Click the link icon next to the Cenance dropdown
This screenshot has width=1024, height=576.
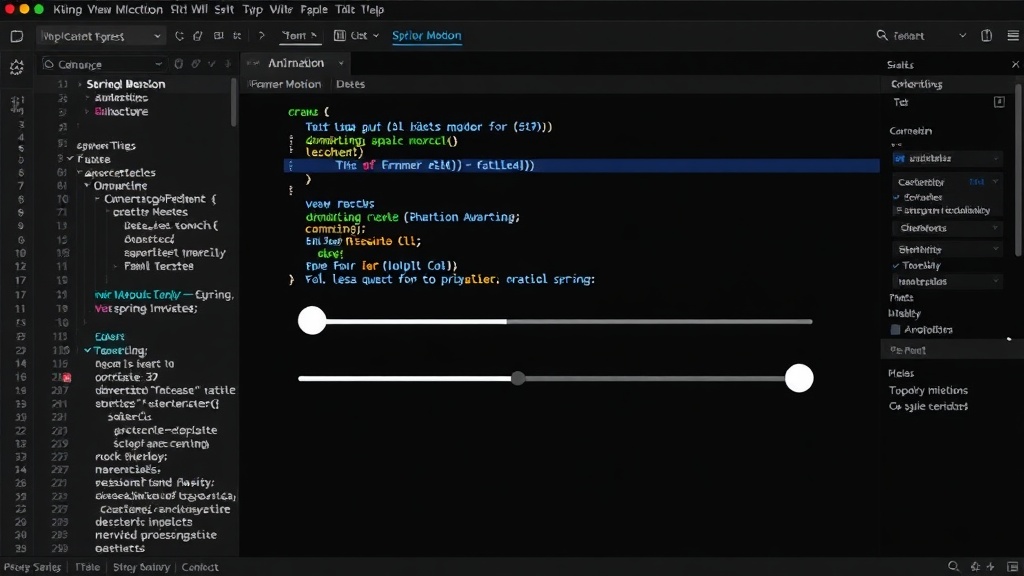195,64
